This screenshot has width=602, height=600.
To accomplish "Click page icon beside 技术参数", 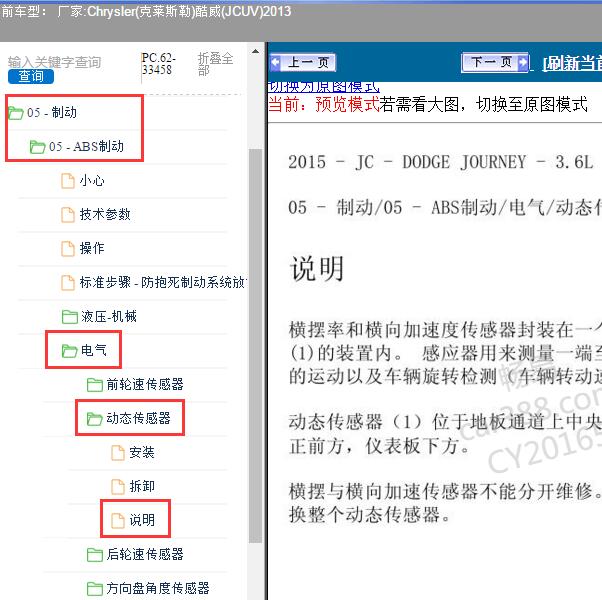I will 68,214.
